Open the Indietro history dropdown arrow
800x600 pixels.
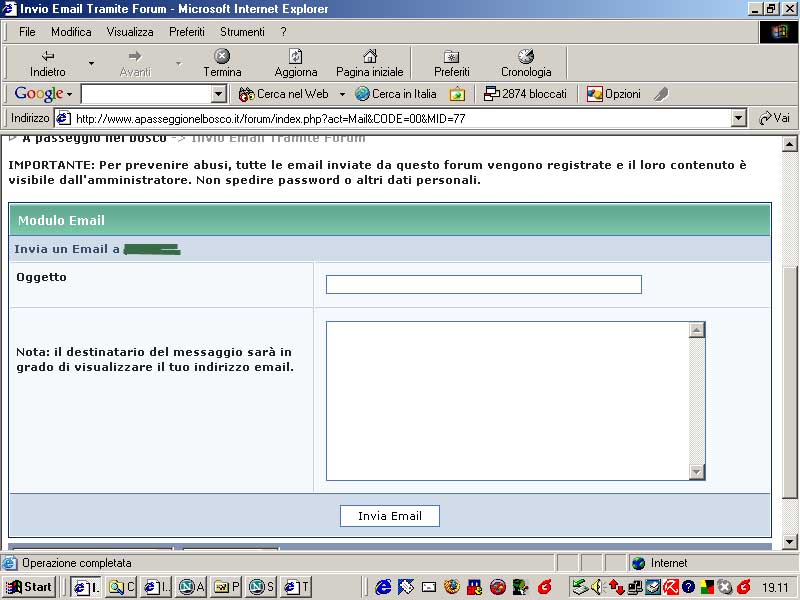pyautogui.click(x=91, y=63)
